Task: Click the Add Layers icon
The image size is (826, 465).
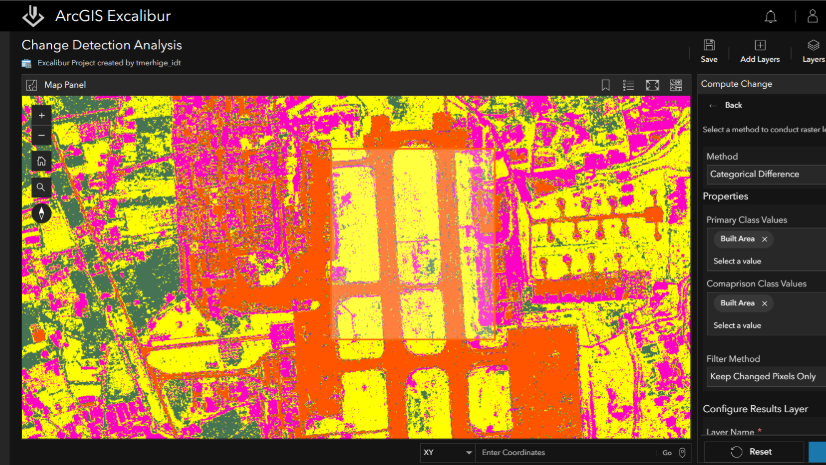Action: pyautogui.click(x=760, y=45)
